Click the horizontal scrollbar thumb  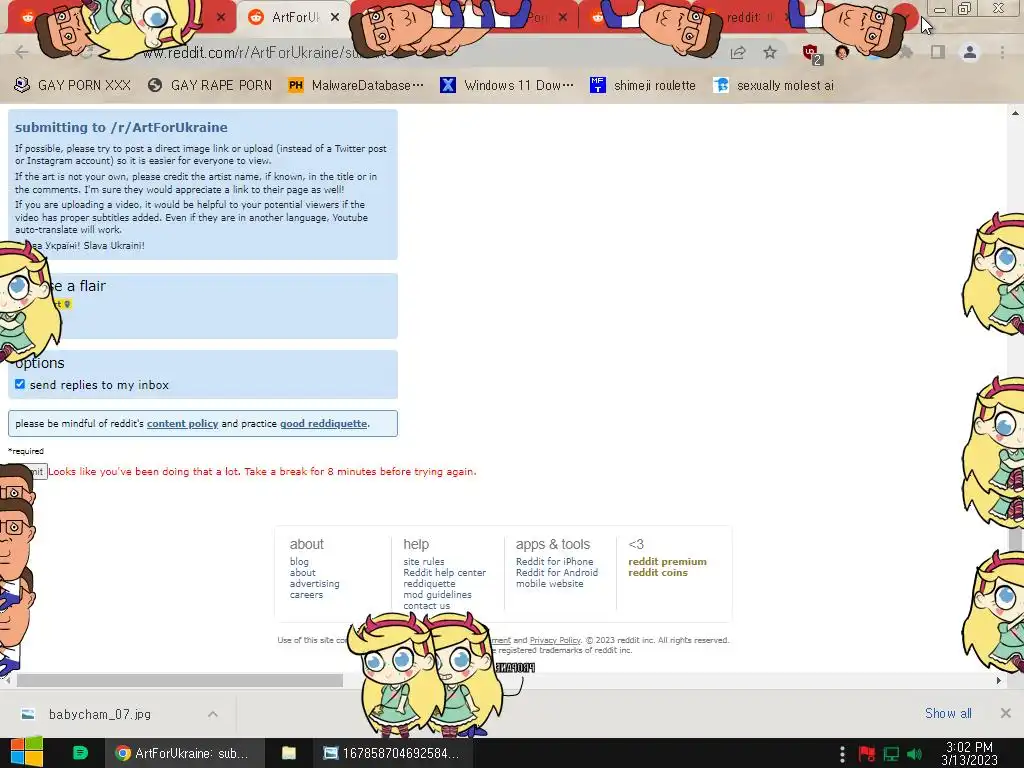point(180,680)
